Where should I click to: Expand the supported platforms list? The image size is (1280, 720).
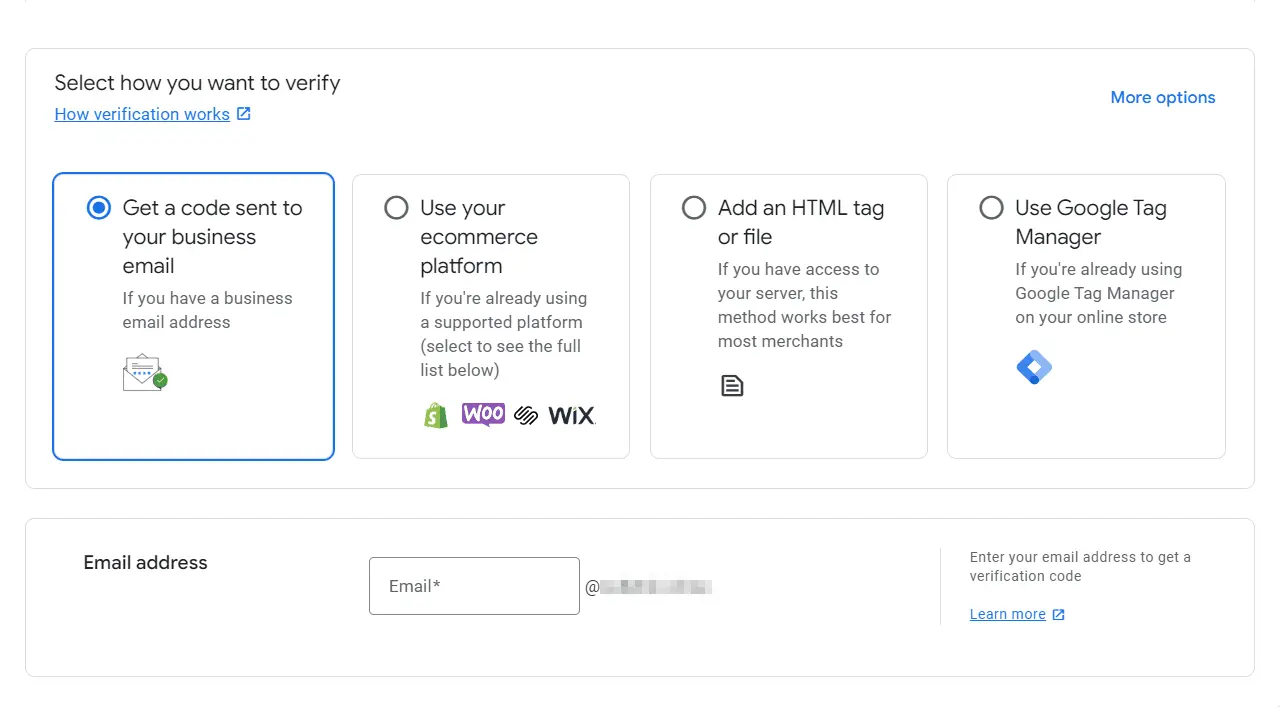490,315
